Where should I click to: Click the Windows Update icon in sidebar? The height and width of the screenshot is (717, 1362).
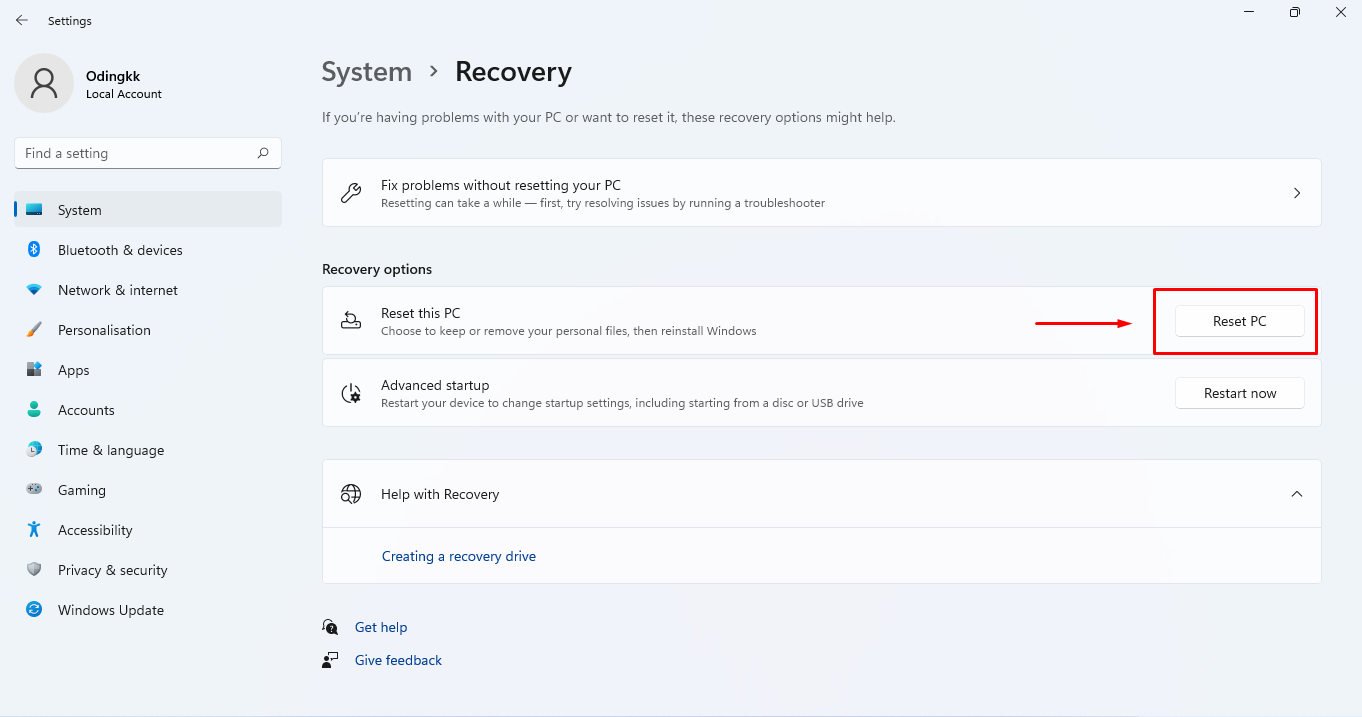(x=34, y=610)
